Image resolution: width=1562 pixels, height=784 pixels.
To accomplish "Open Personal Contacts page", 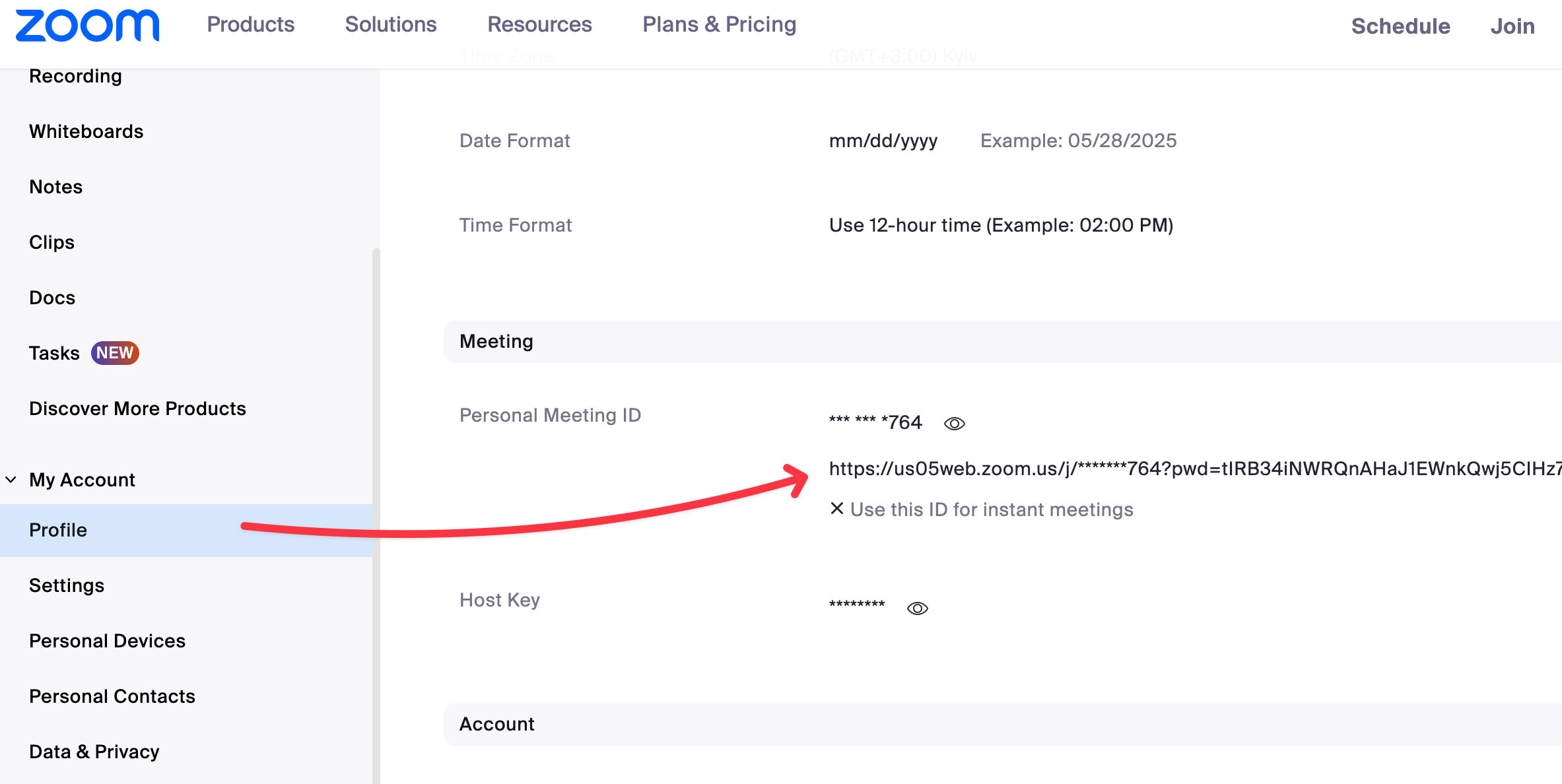I will pyautogui.click(x=112, y=696).
